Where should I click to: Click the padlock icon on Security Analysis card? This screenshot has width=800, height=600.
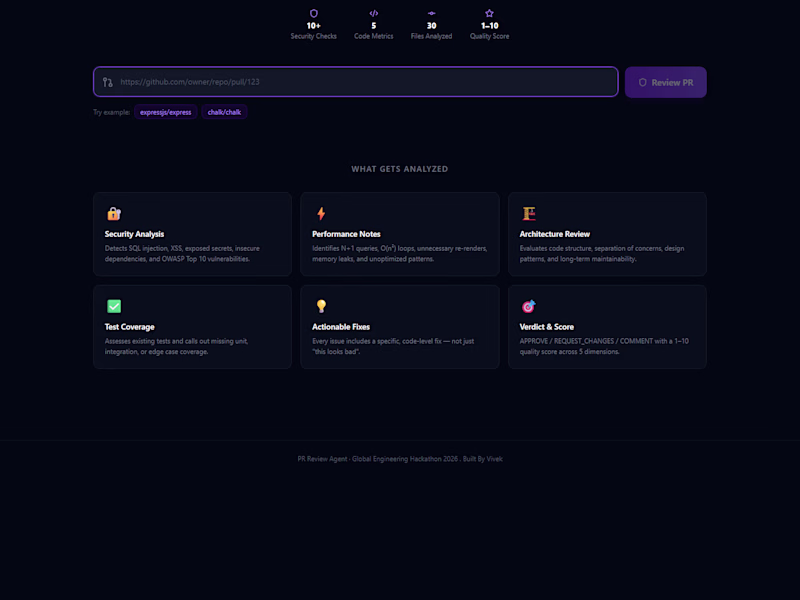[112, 213]
